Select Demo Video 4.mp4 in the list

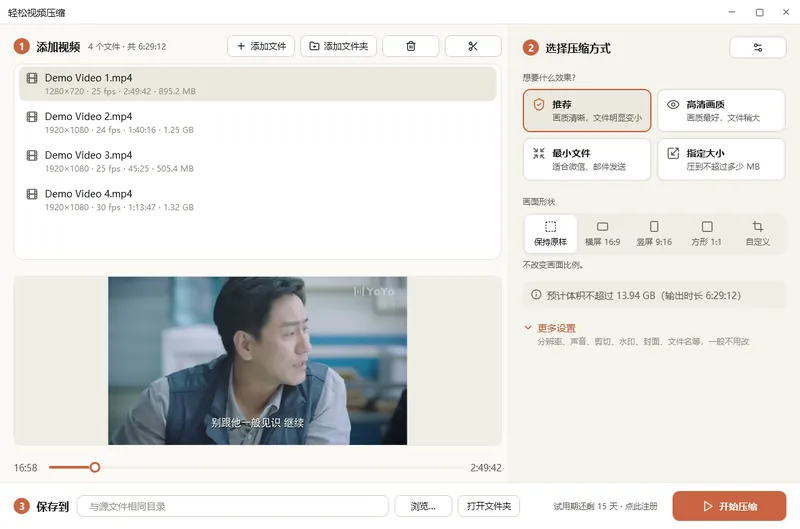point(258,200)
